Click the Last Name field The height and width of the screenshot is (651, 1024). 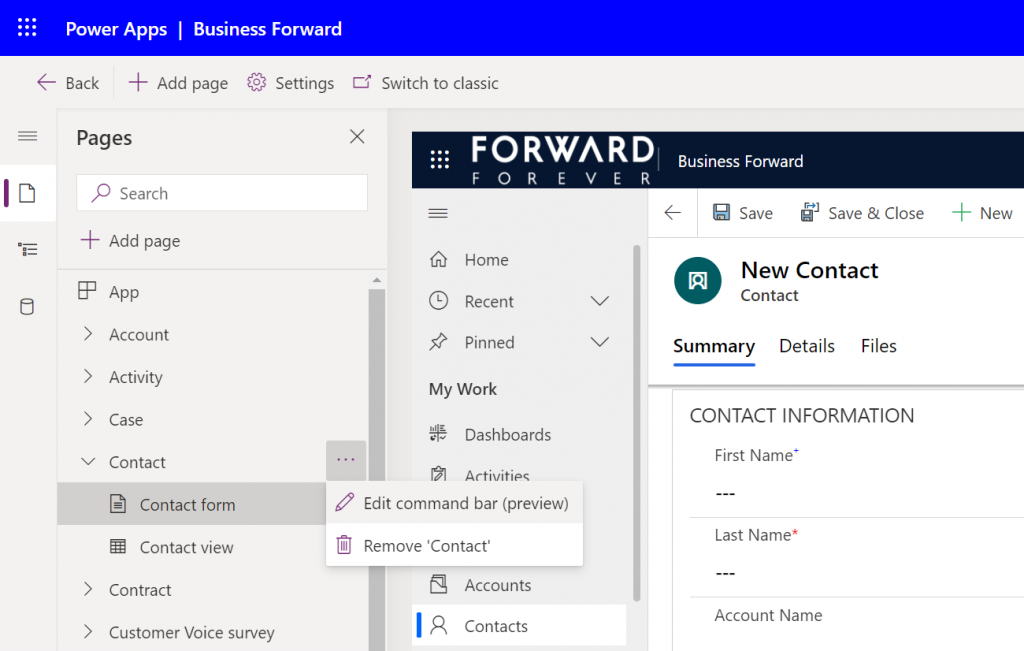[x=857, y=573]
